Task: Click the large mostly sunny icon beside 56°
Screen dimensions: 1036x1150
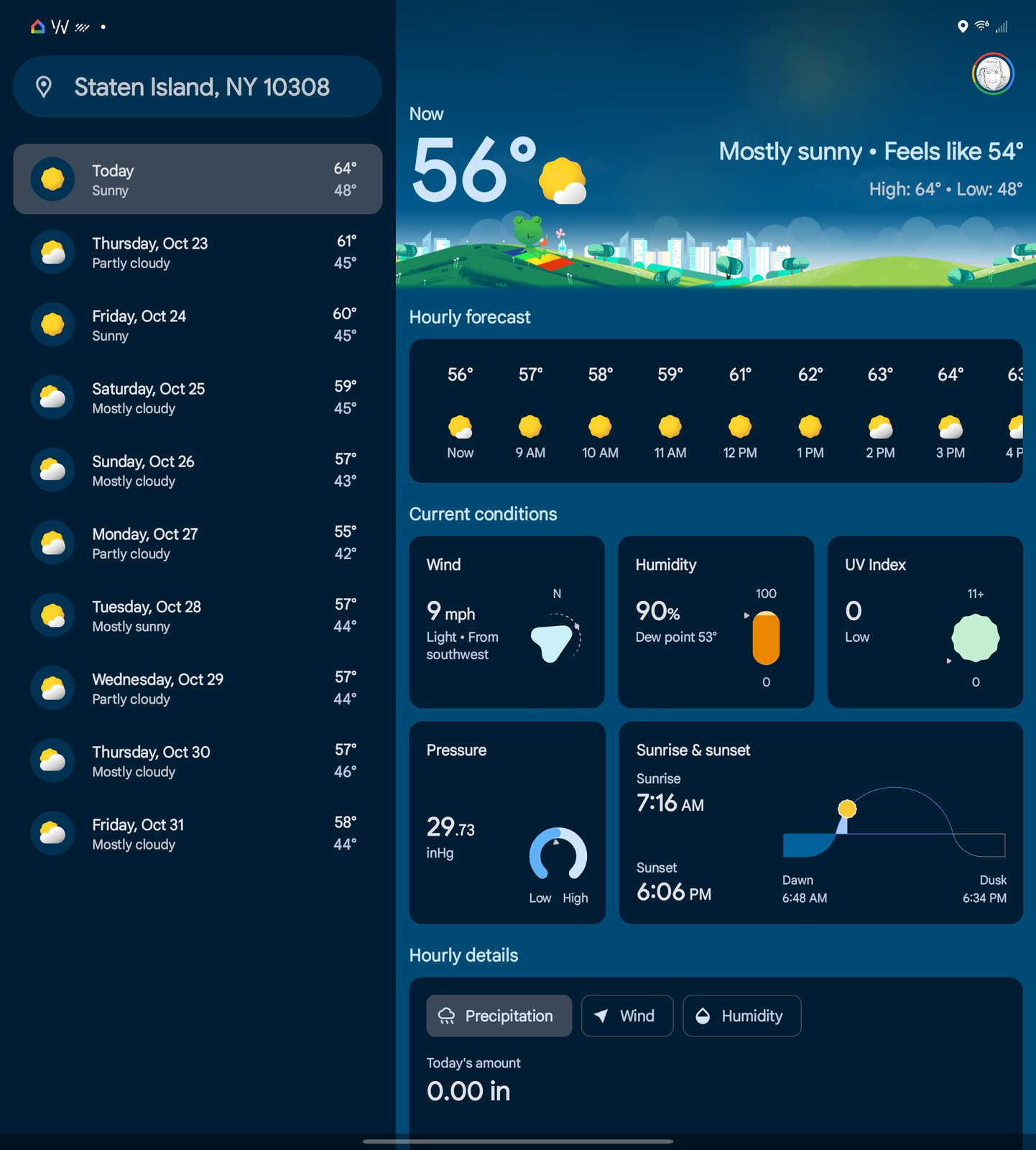Action: (562, 181)
